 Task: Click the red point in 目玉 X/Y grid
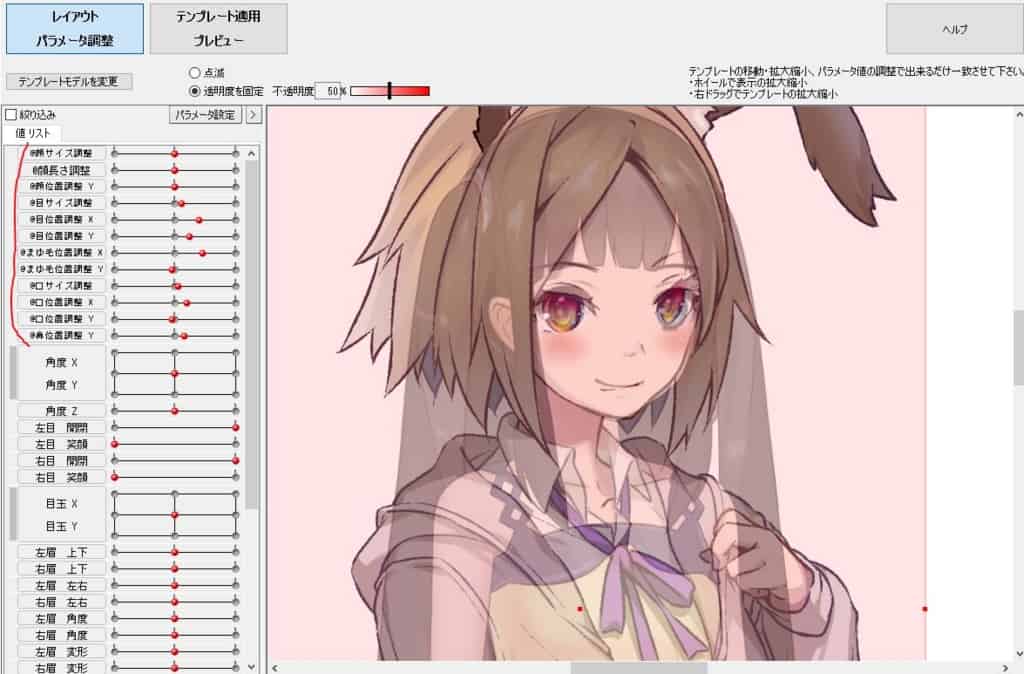pos(175,514)
